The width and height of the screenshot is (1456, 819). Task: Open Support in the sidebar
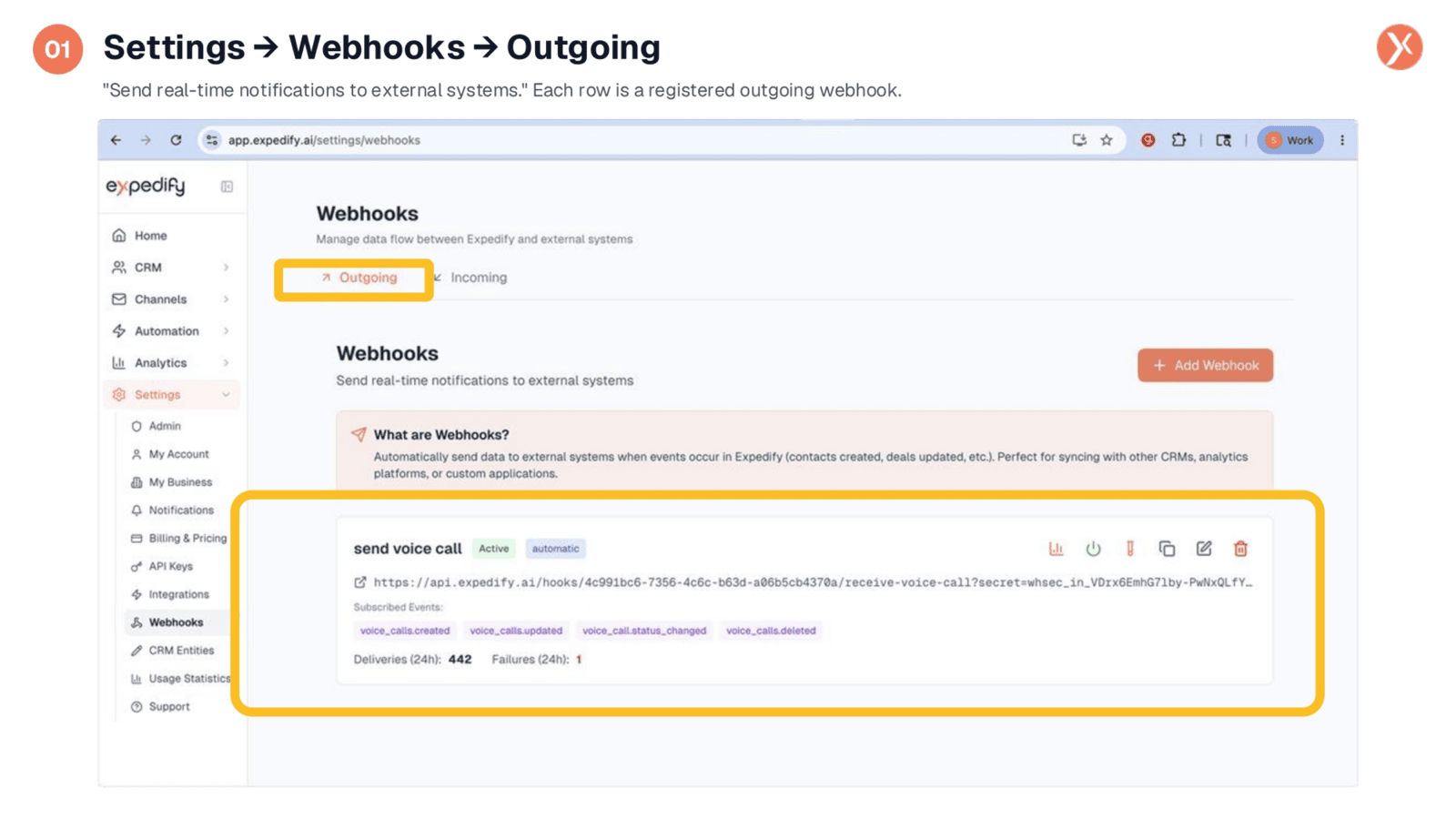point(169,707)
